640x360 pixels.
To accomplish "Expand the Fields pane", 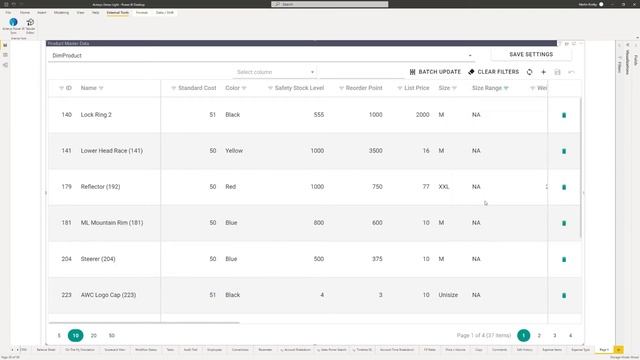I will (635, 60).
